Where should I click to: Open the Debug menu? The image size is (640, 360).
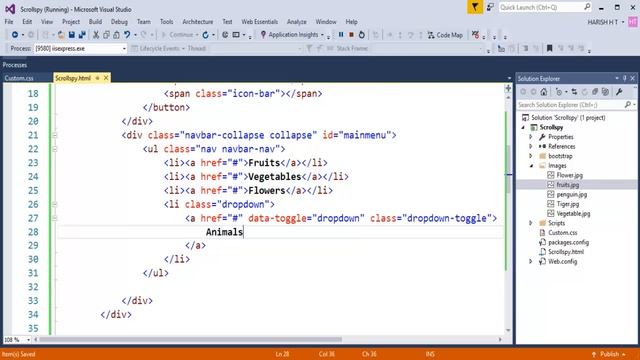pyautogui.click(x=119, y=22)
